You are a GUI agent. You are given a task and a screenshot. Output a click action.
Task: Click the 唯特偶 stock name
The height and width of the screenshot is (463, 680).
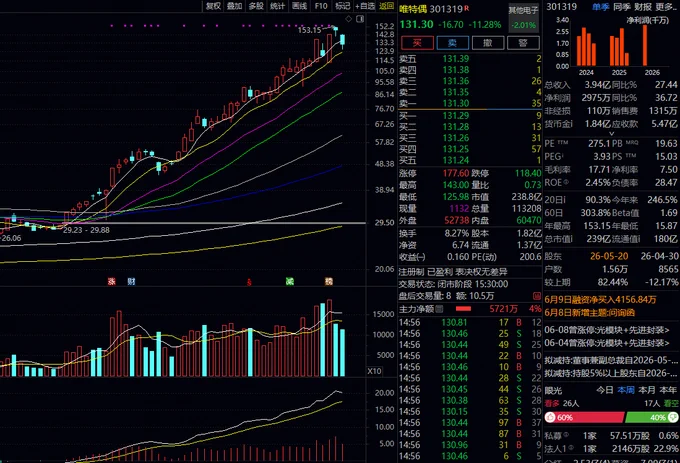[x=413, y=9]
